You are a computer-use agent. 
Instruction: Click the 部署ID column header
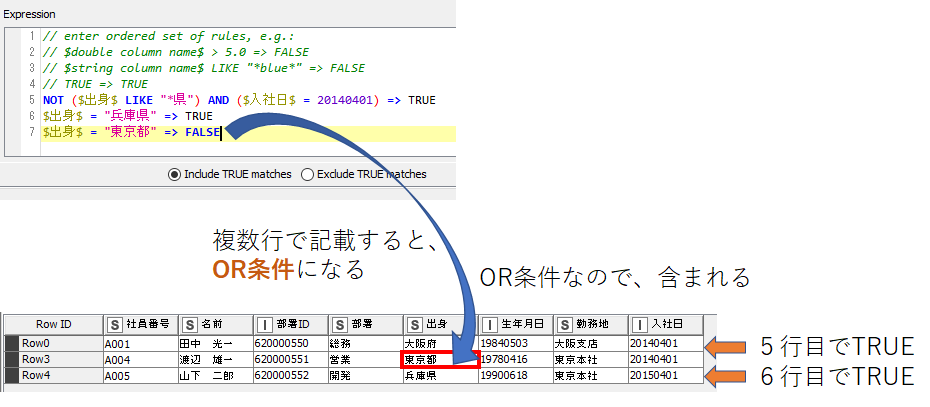tap(291, 325)
